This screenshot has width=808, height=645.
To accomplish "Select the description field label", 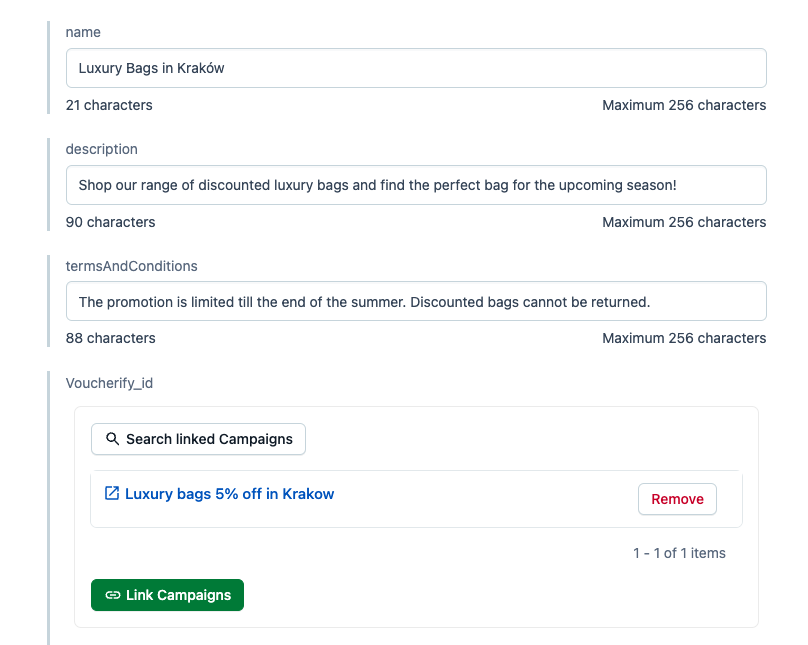I will tap(101, 149).
